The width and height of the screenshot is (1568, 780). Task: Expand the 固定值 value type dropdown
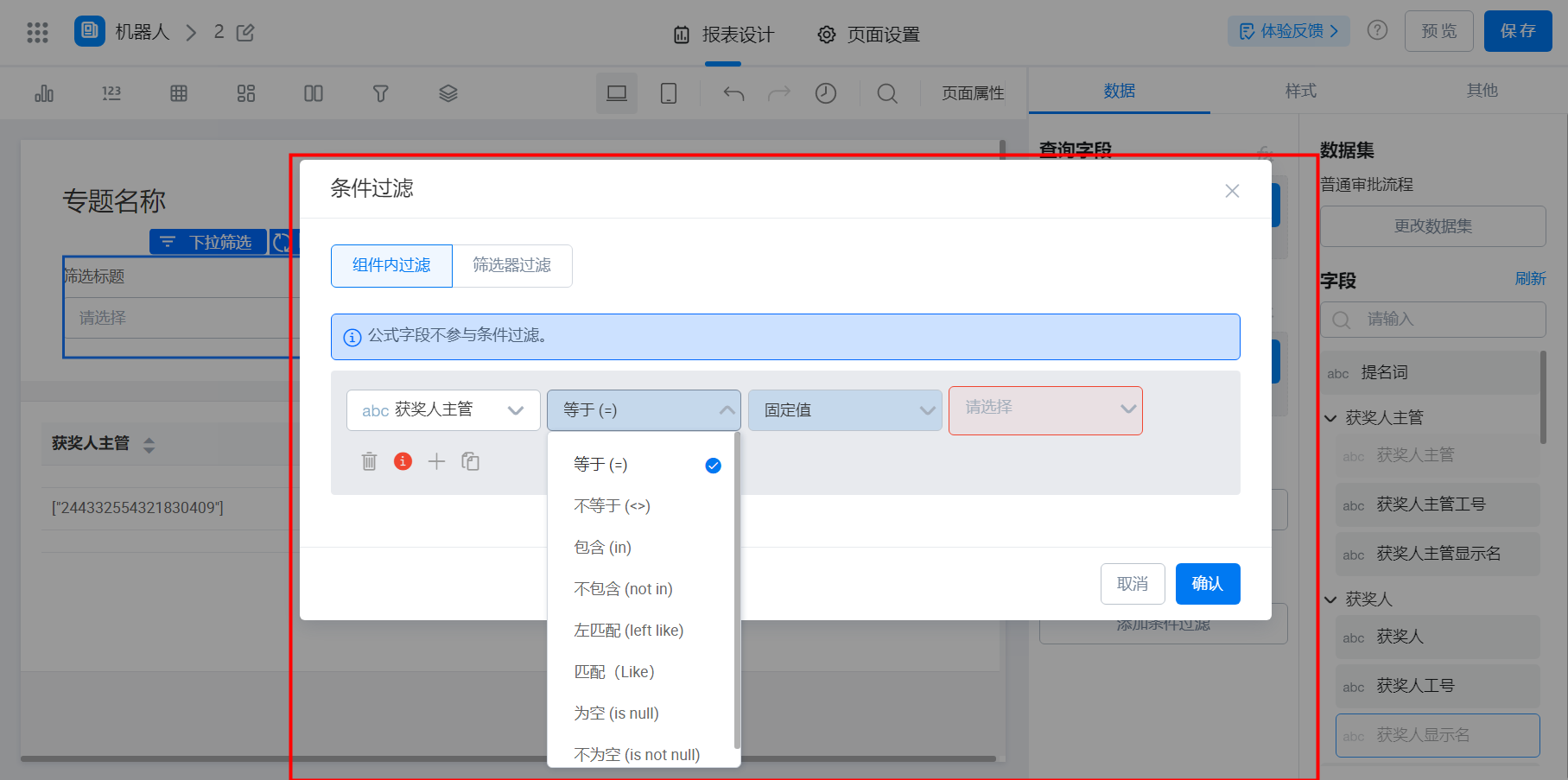[x=844, y=410]
